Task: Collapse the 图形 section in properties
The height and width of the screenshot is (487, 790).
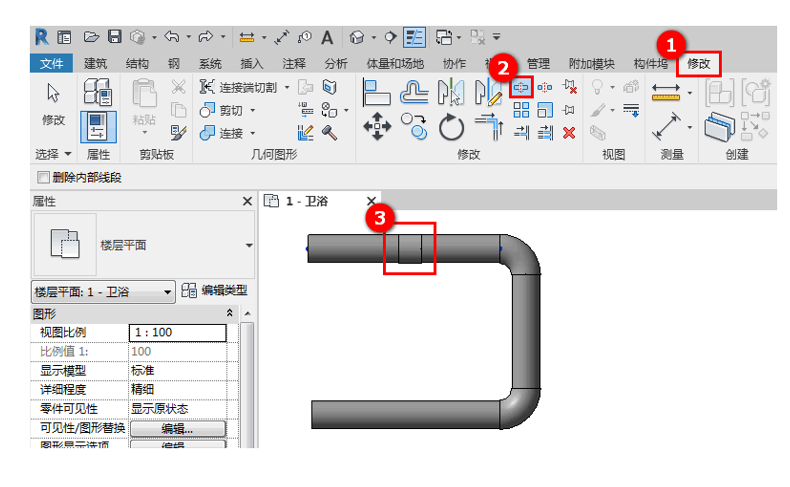Action: (230, 314)
